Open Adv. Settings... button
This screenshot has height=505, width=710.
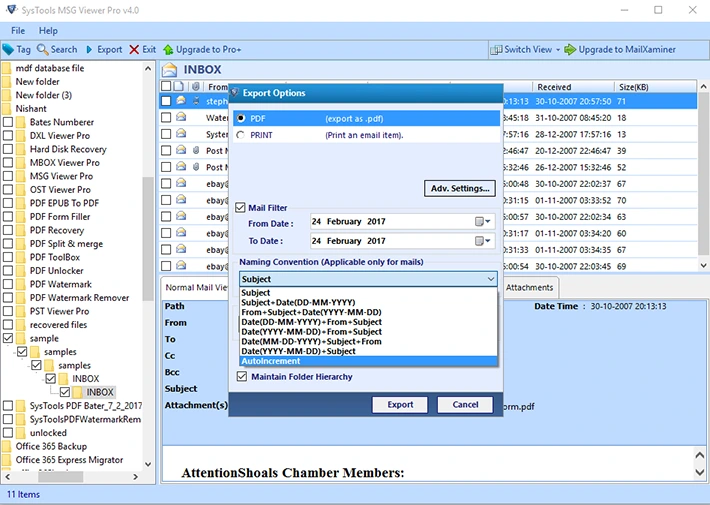pos(460,188)
